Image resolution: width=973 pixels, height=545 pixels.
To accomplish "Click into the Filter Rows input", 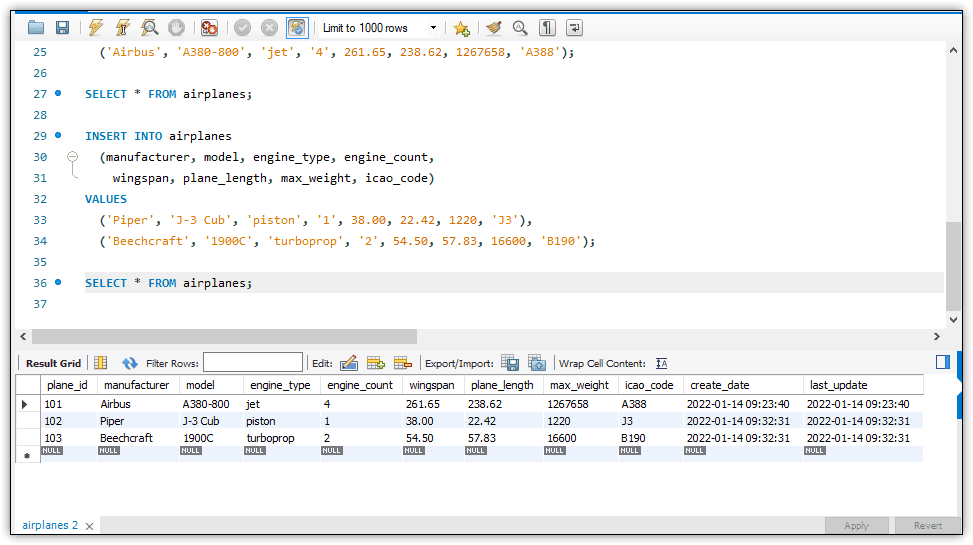I will tap(252, 363).
